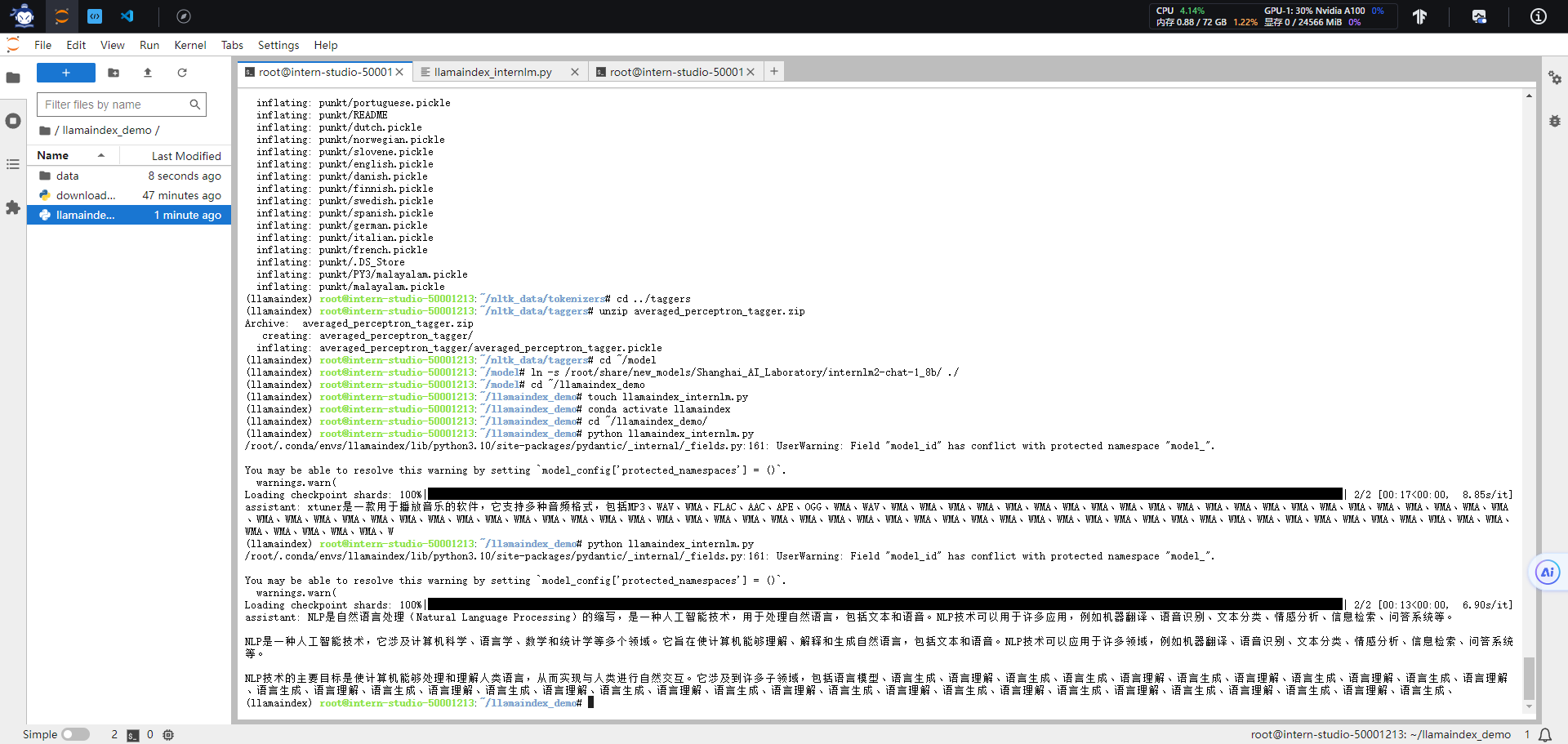Open the File Browser sidebar folder icon
This screenshot has height=744, width=1568.
tap(13, 78)
